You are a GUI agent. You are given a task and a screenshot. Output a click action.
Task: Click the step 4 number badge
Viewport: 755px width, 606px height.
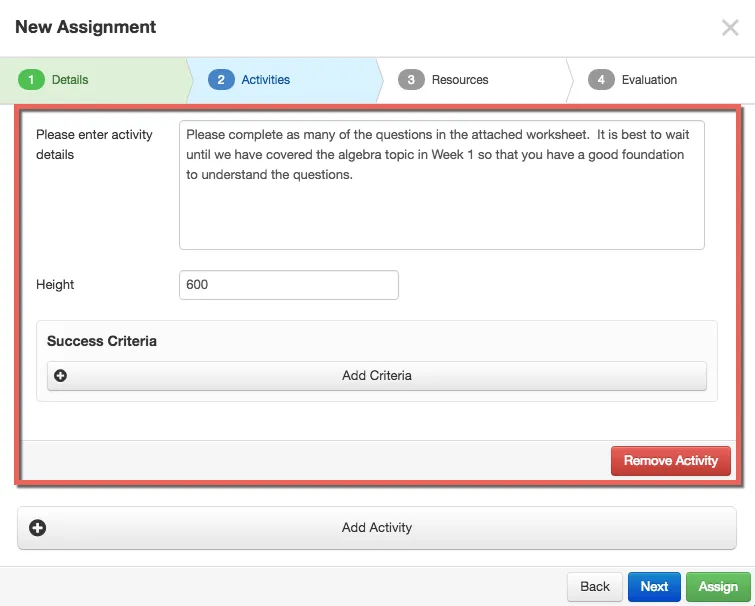[x=601, y=80]
